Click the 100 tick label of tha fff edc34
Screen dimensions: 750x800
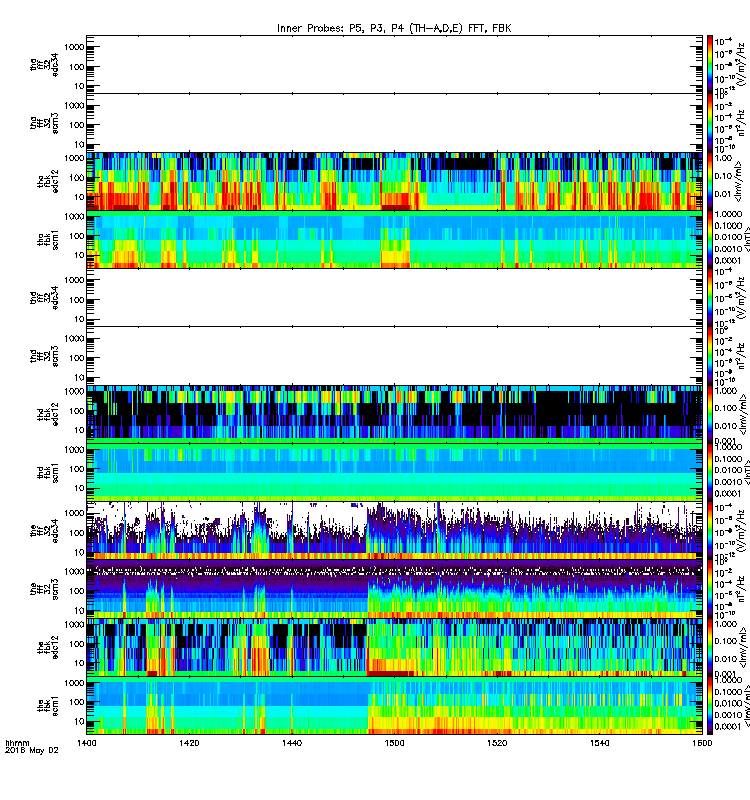77,67
